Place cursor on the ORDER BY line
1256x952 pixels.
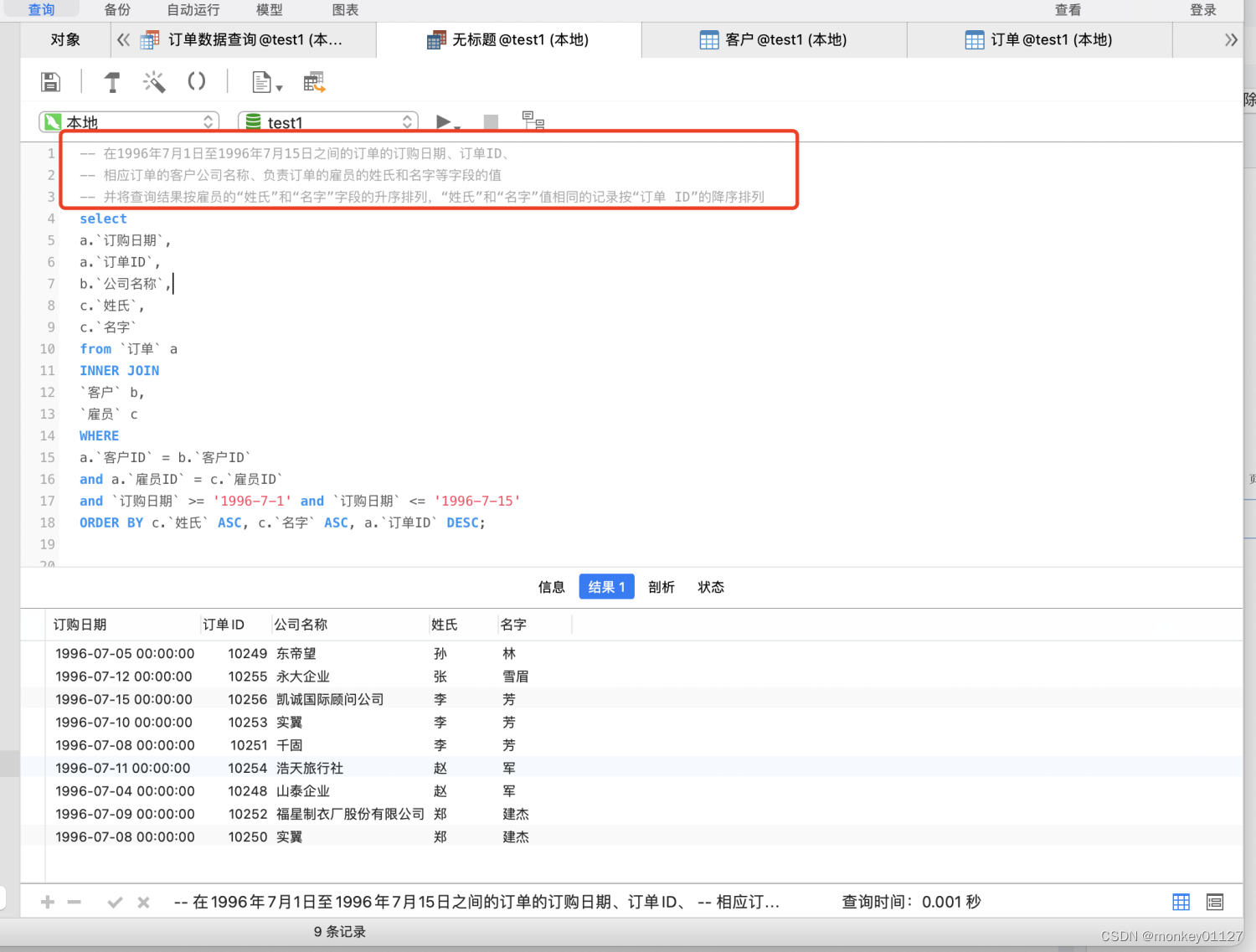(x=282, y=522)
